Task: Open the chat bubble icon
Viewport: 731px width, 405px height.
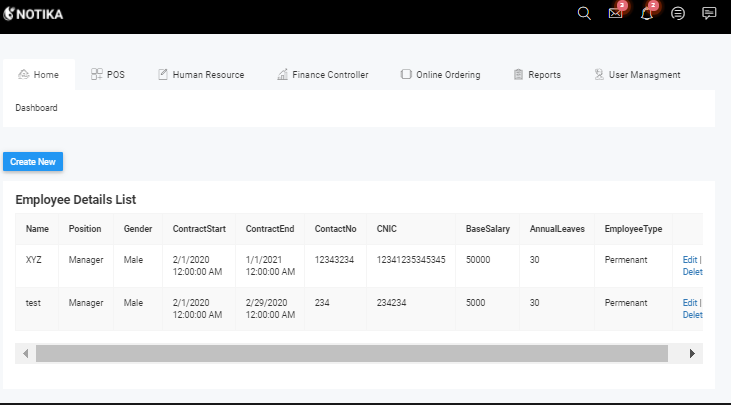Action: coord(709,13)
